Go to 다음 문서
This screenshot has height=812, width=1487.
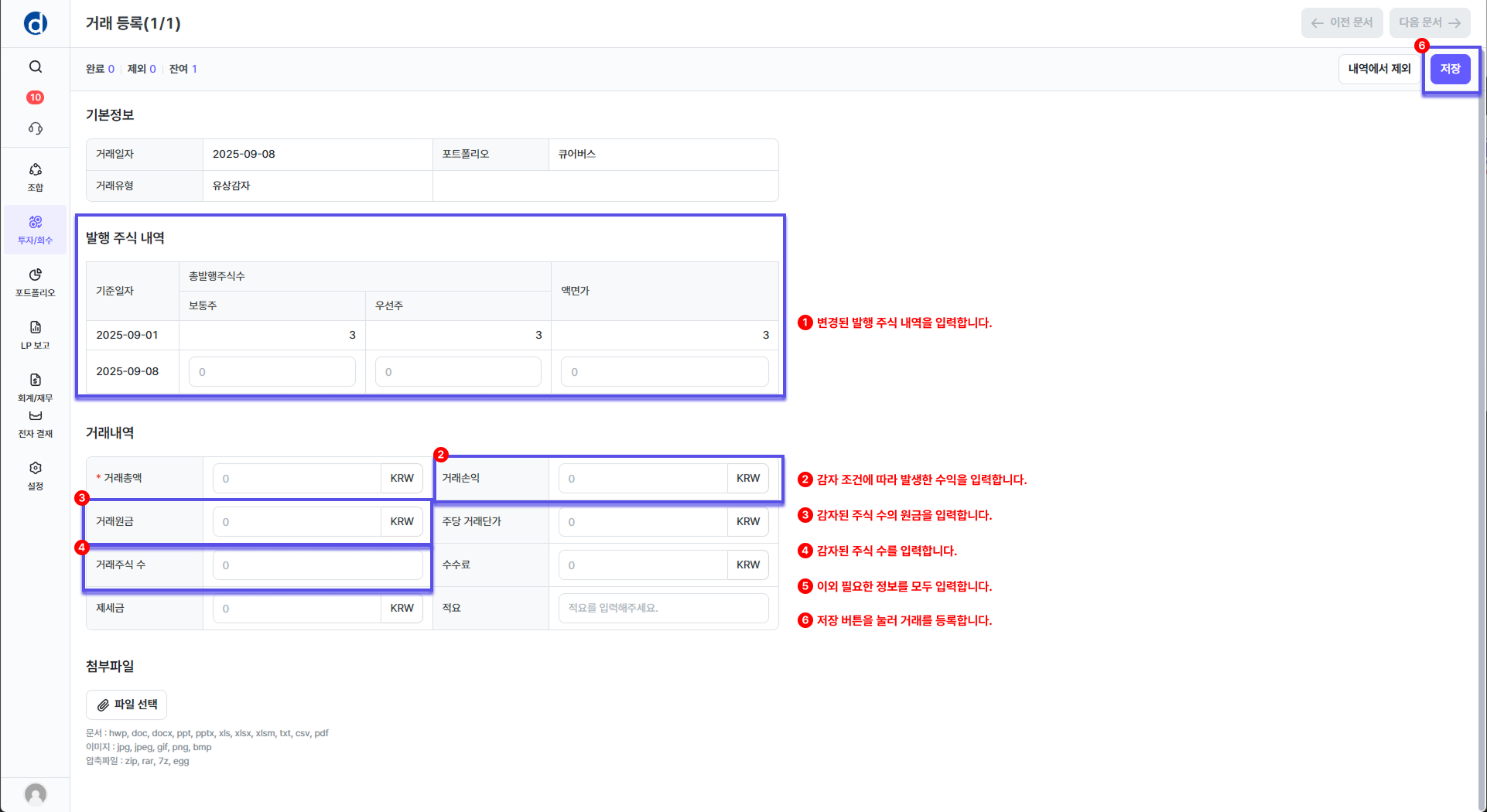1429,23
